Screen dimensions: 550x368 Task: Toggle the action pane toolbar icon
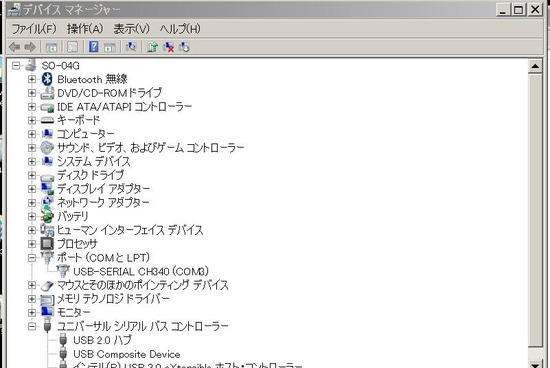point(110,47)
